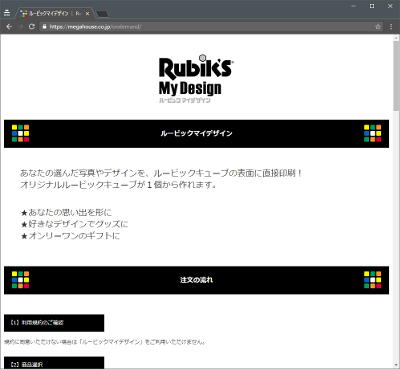Click the text line ★オンリーワンのギフトに
The width and height of the screenshot is (400, 369).
click(70, 236)
